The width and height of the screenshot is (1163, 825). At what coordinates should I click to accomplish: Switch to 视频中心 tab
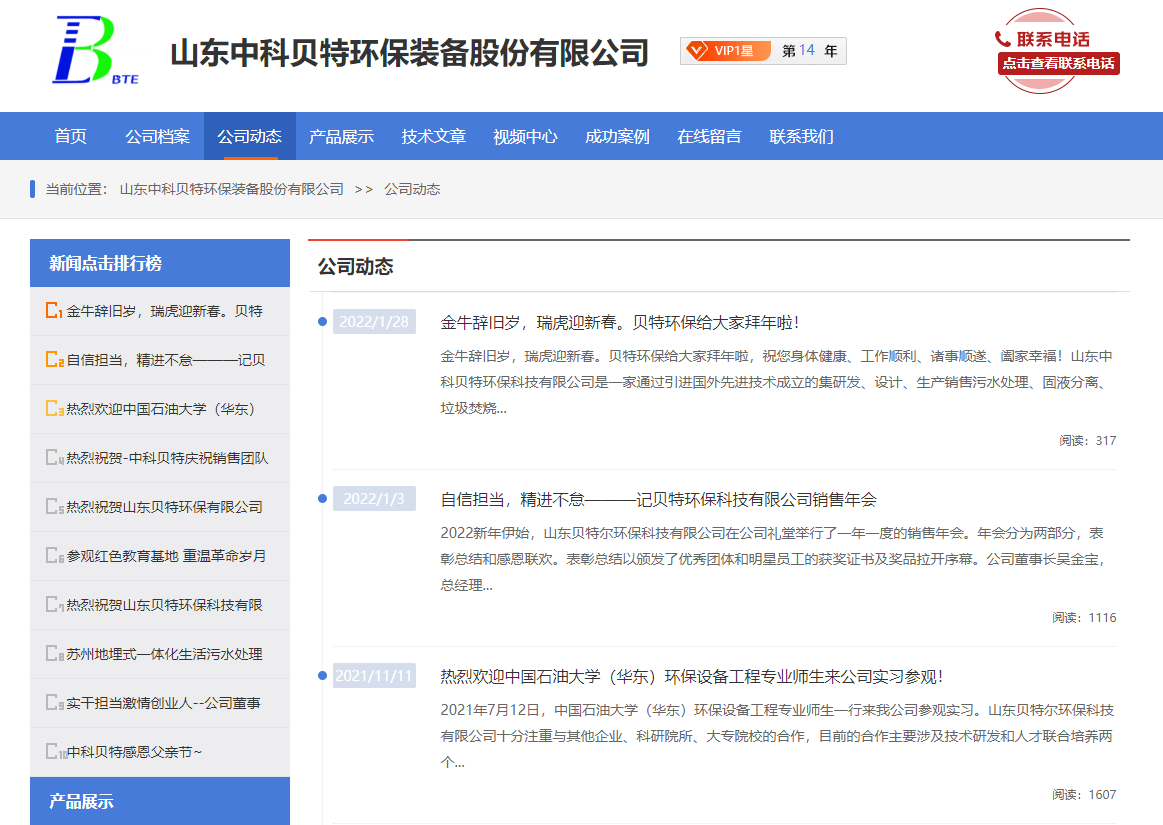525,137
